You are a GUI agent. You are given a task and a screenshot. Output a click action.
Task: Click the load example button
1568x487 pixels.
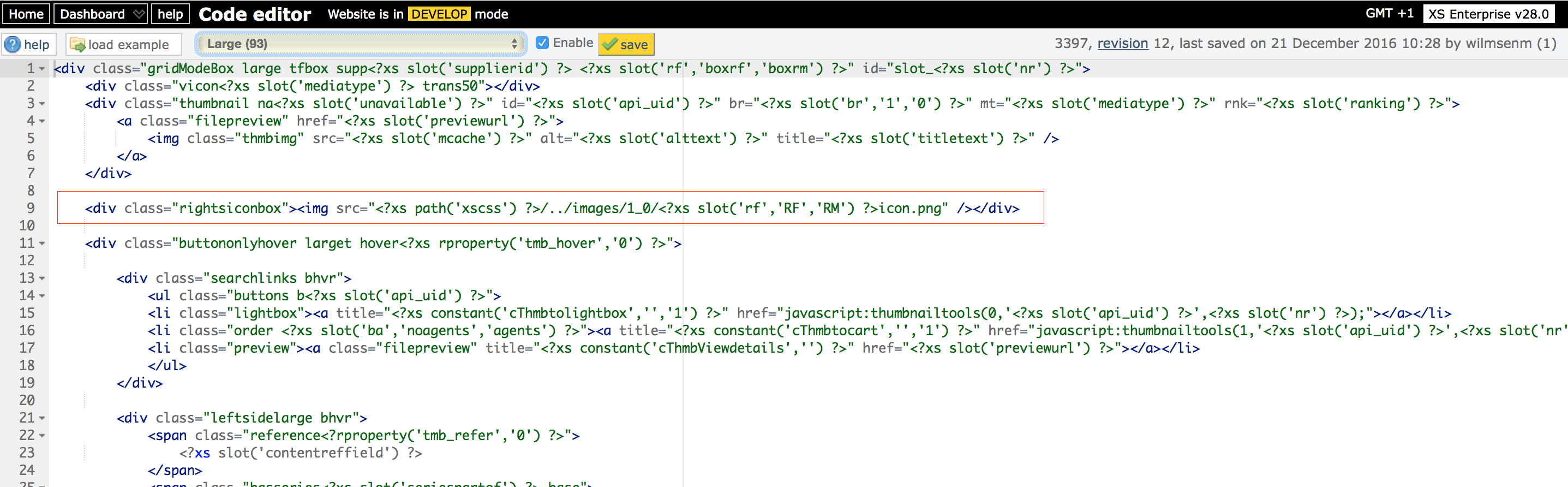pyautogui.click(x=123, y=44)
